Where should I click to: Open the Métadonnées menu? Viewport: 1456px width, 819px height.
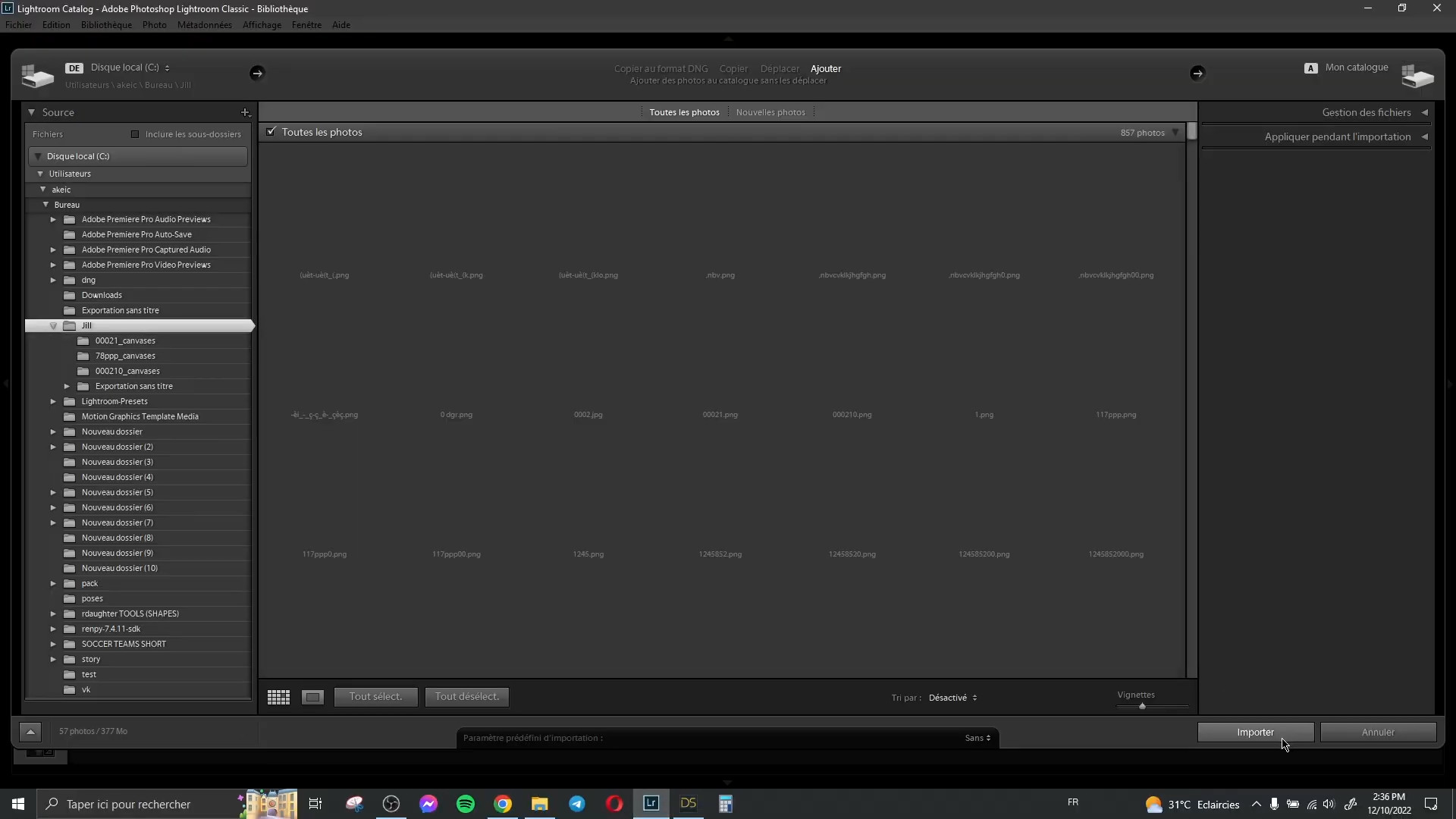coord(204,25)
